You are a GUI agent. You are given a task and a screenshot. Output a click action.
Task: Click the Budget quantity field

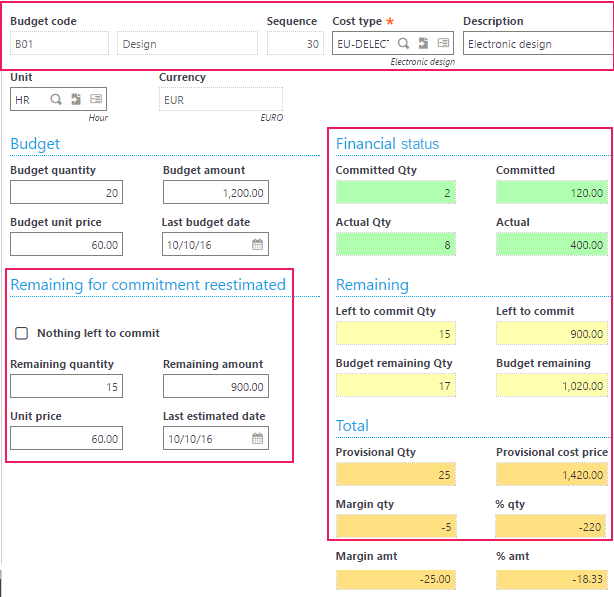click(x=66, y=192)
